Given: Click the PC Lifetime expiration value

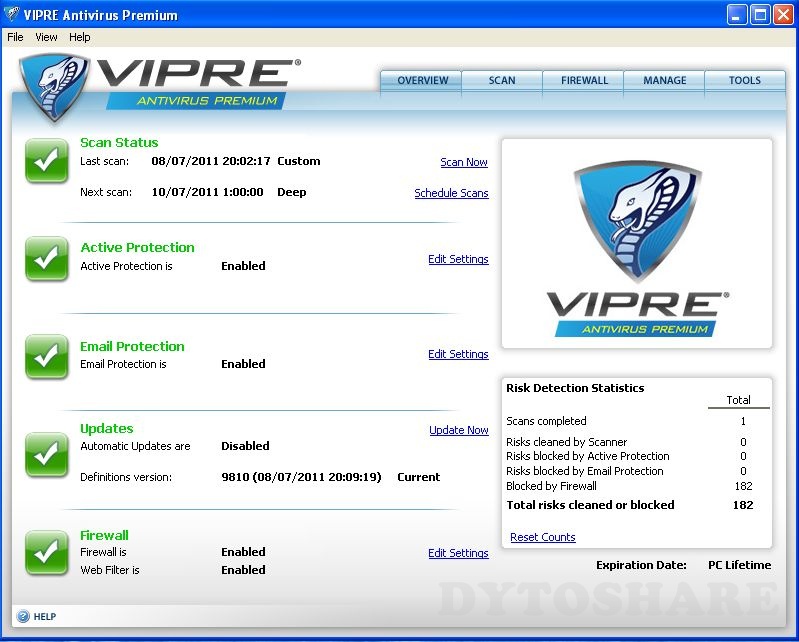Looking at the screenshot, I should point(739,565).
